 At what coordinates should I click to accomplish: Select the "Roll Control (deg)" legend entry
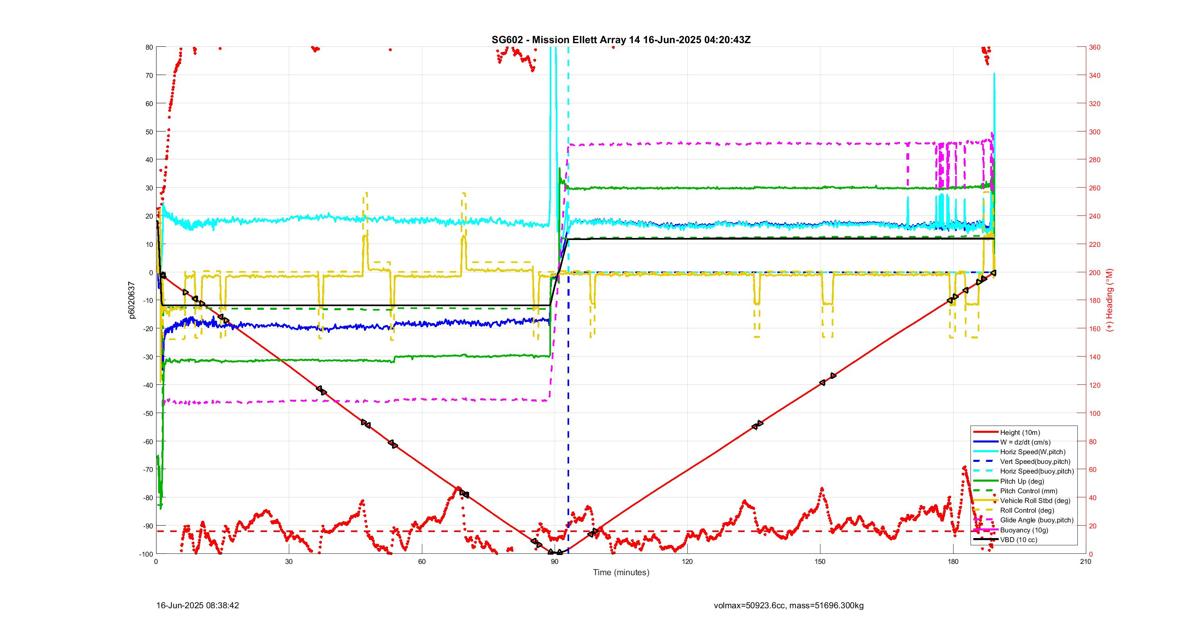[x=1027, y=510]
